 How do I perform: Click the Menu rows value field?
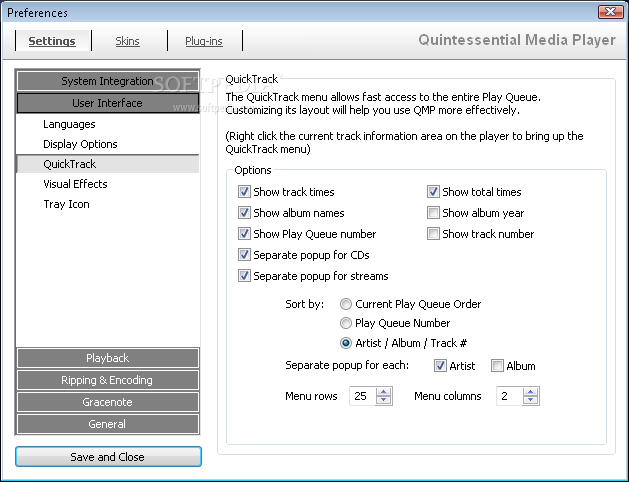tap(363, 396)
